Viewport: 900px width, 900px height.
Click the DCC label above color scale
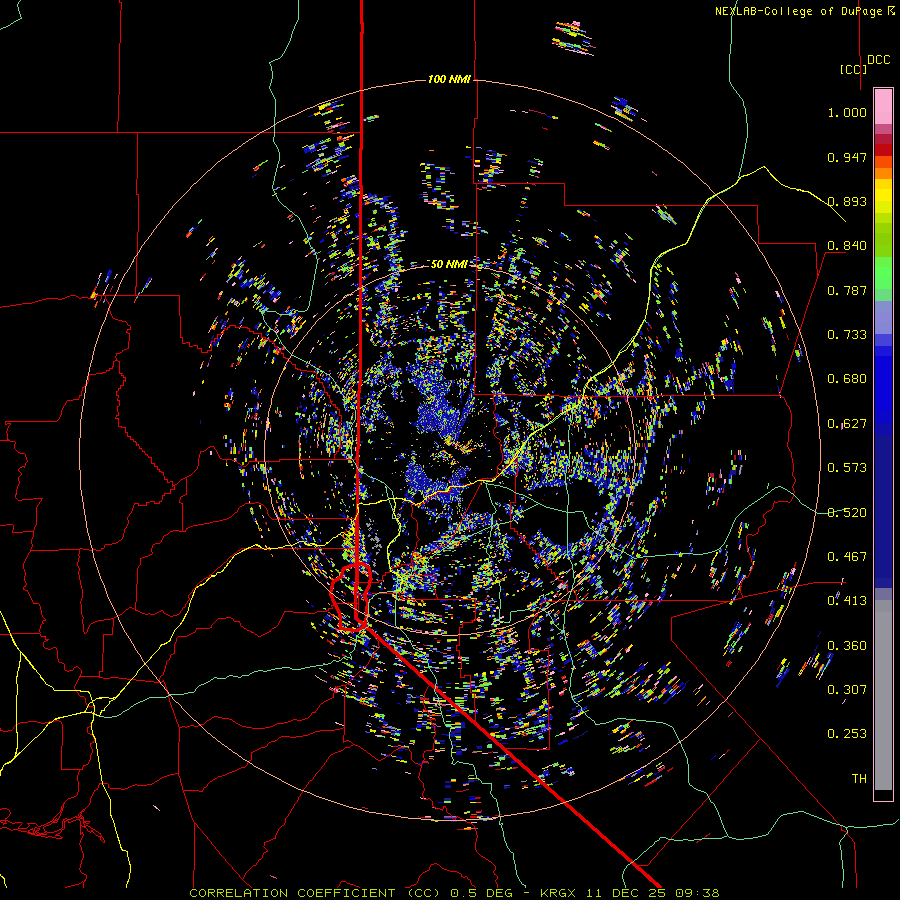pos(878,60)
